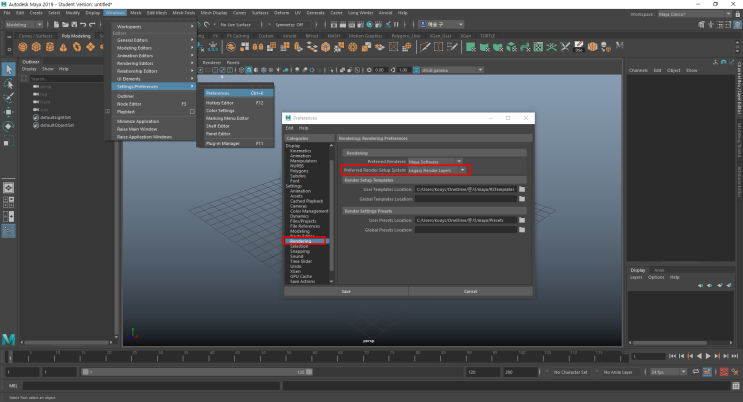
Task: Activate the Scale tool
Action: (x=9, y=141)
